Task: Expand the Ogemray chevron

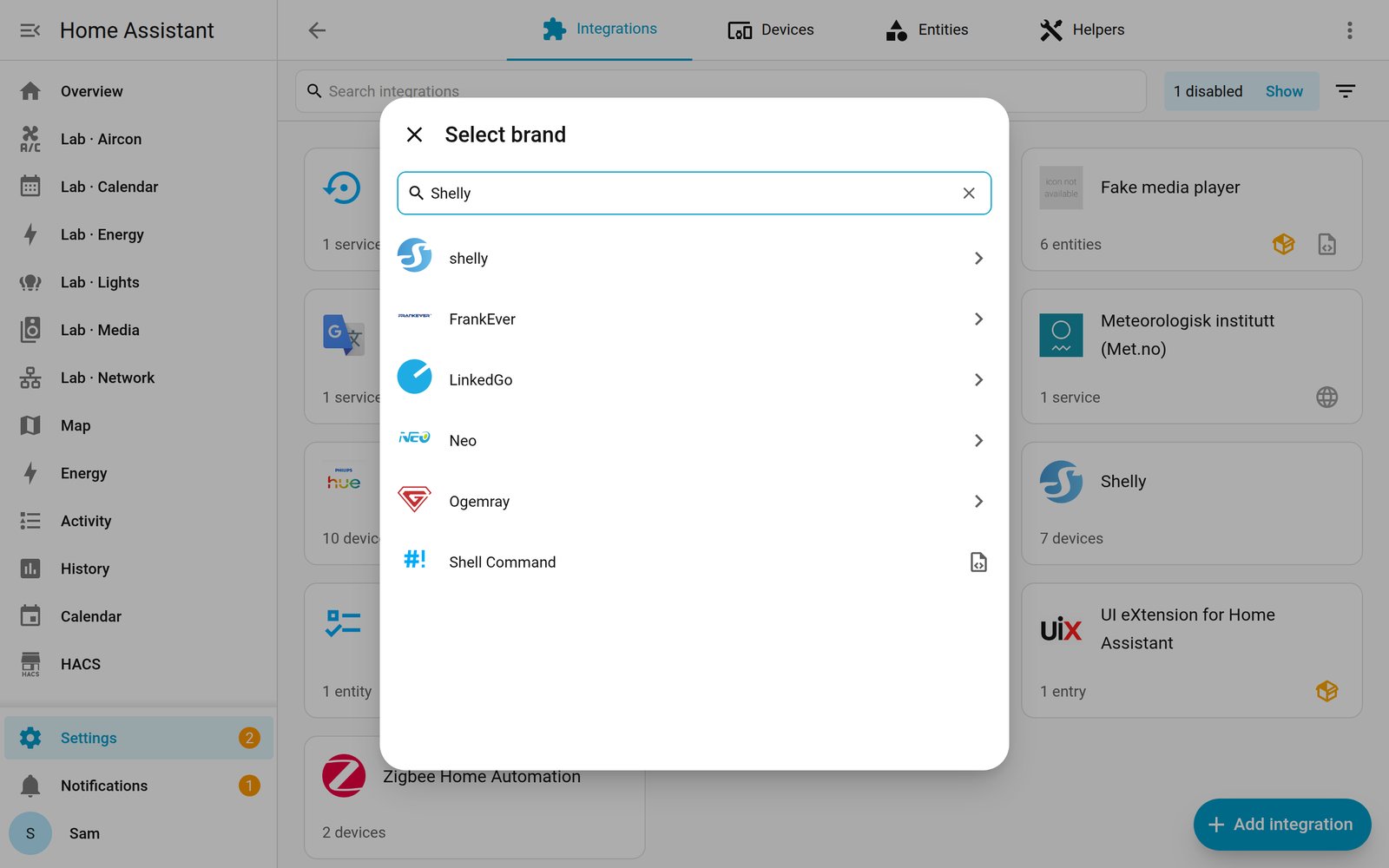Action: click(978, 501)
